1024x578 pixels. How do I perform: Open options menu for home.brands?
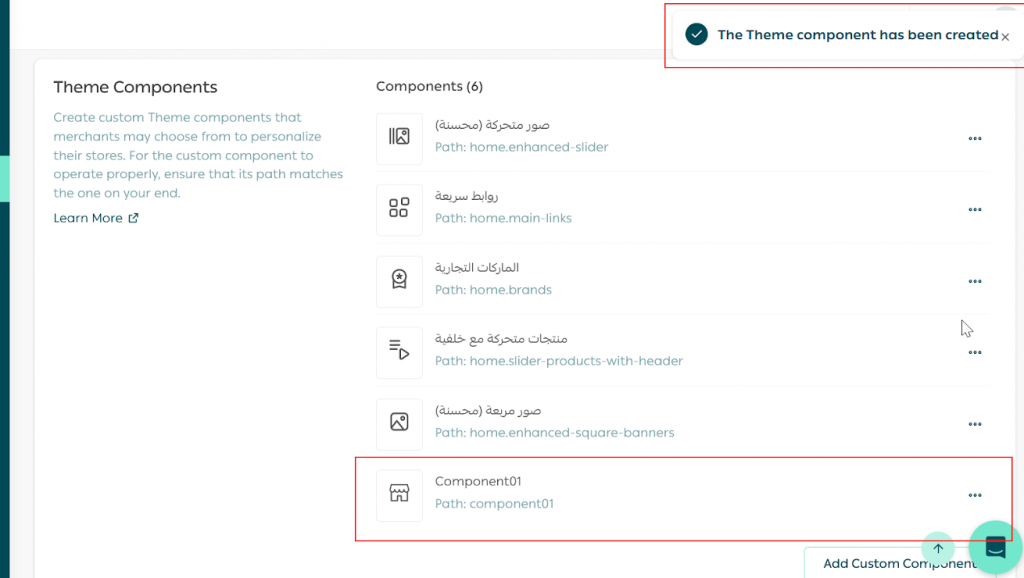click(x=975, y=282)
